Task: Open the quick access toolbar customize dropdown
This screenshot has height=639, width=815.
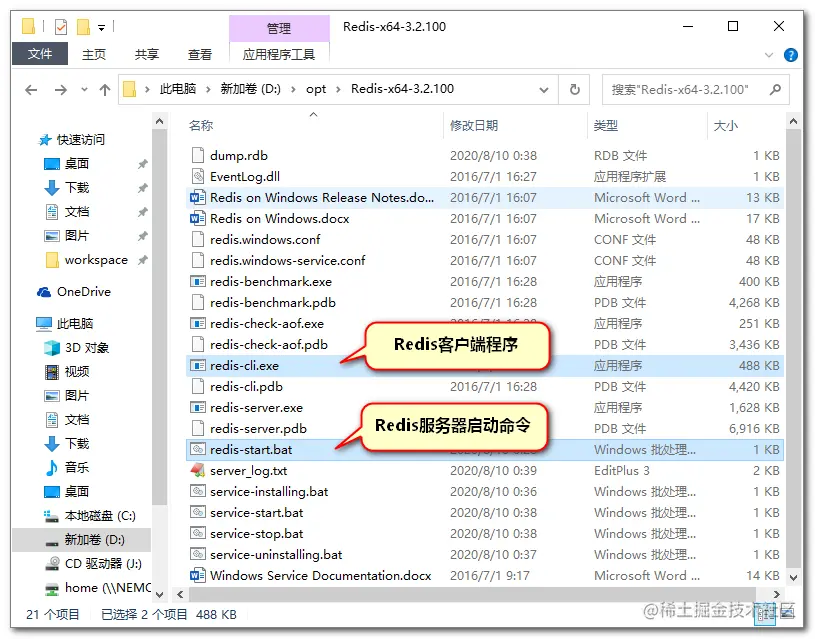Action: [x=101, y=27]
